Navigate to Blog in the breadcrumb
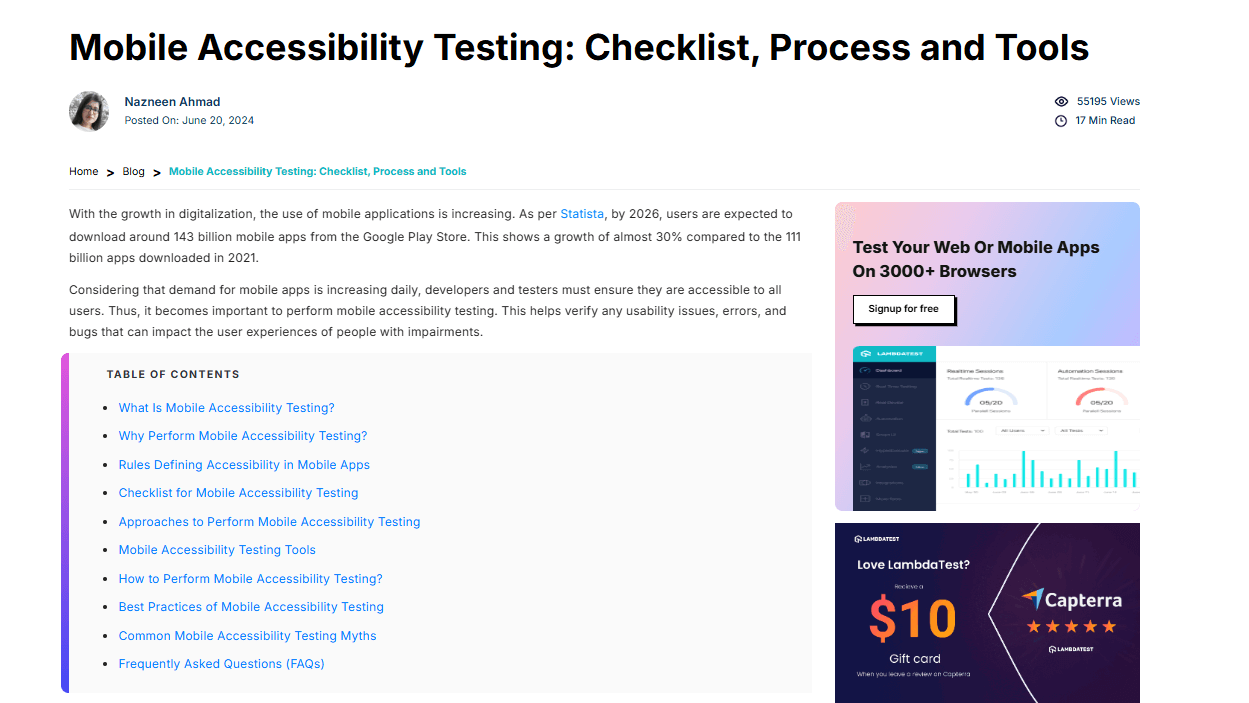The width and height of the screenshot is (1249, 703). point(133,171)
